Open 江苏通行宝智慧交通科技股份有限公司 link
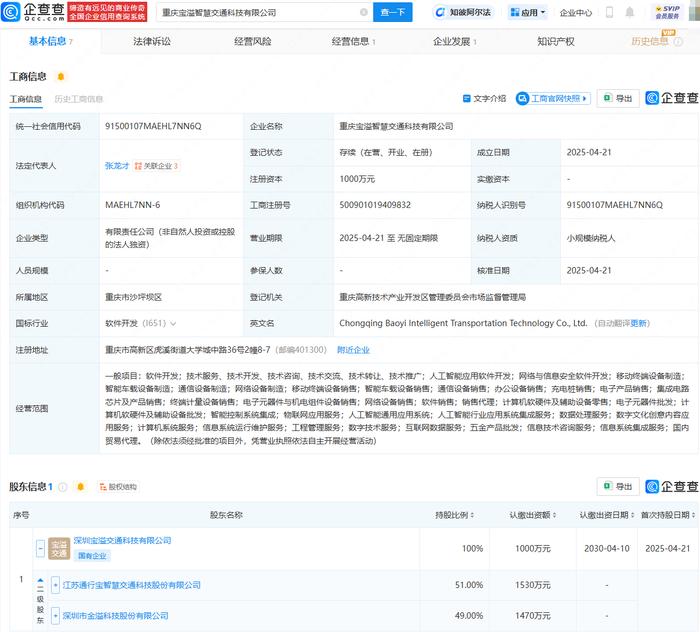The image size is (700, 632). 131,585
